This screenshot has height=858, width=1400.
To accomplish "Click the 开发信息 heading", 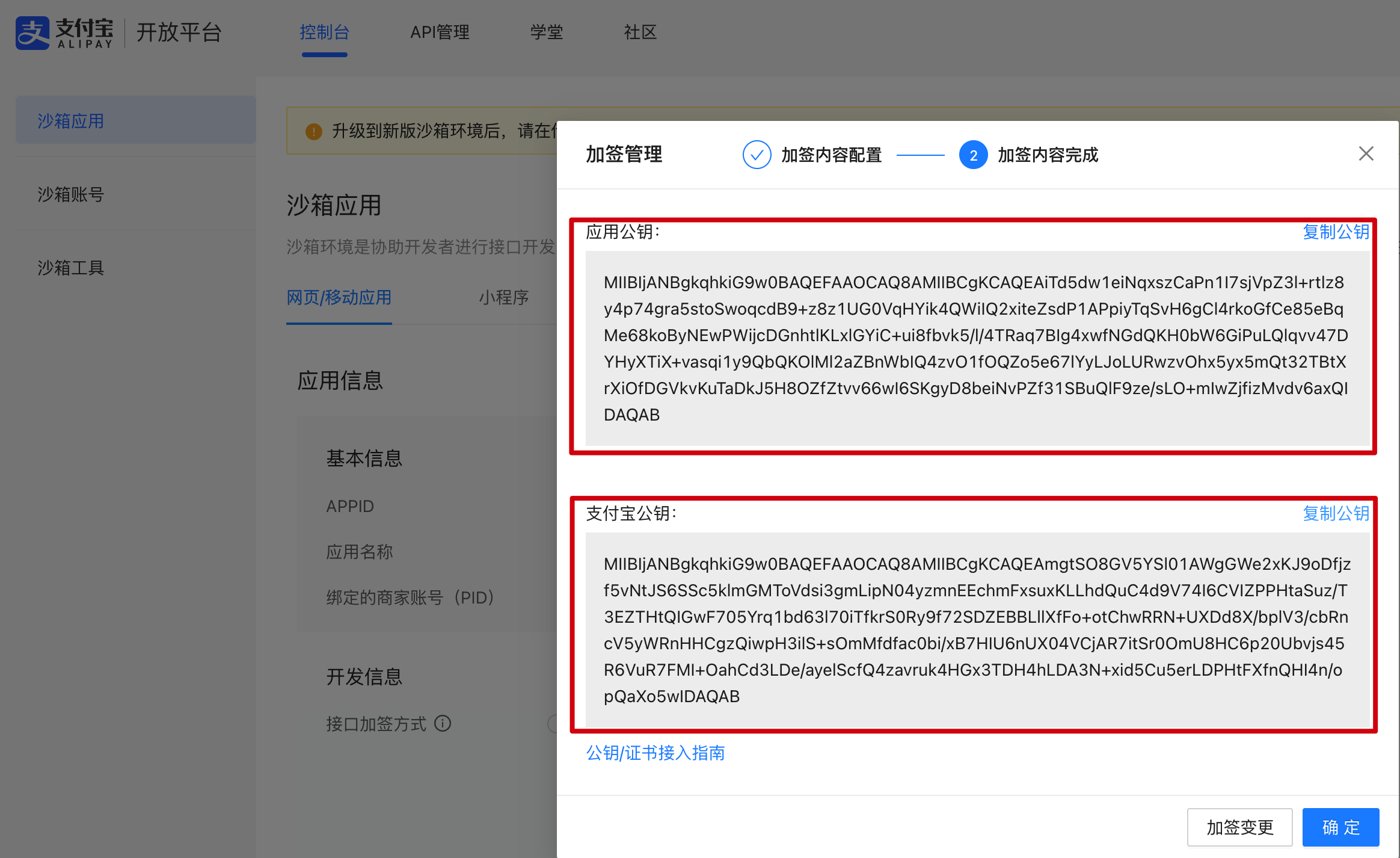I will click(x=364, y=677).
